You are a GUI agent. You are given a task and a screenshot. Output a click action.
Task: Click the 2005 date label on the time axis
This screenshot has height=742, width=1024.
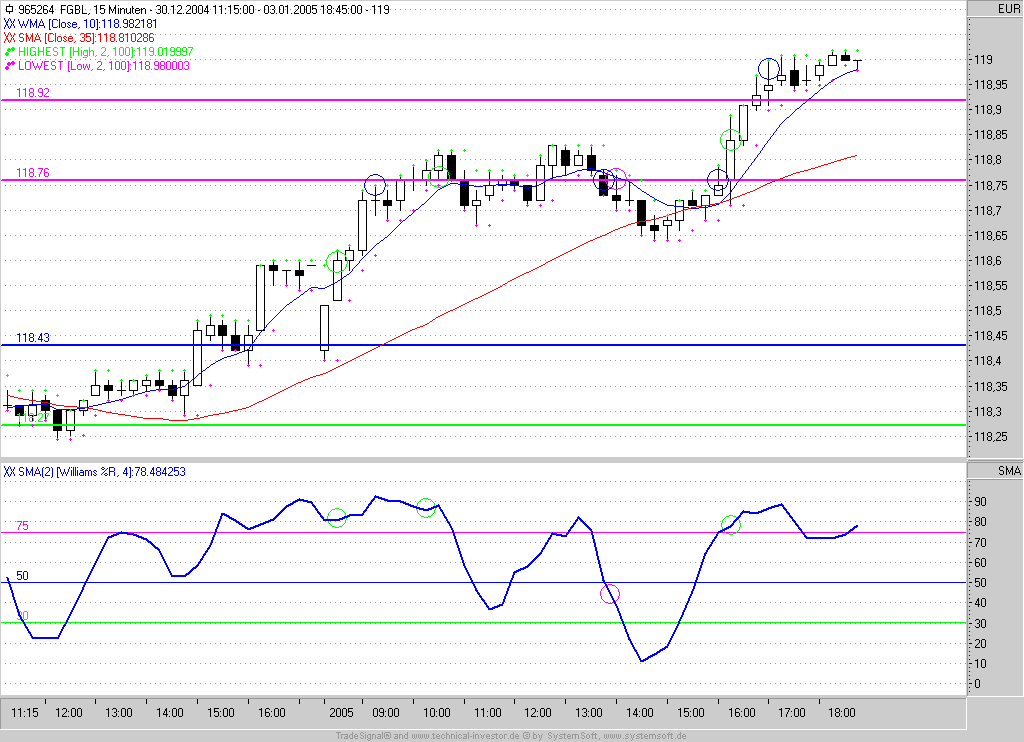[x=341, y=713]
